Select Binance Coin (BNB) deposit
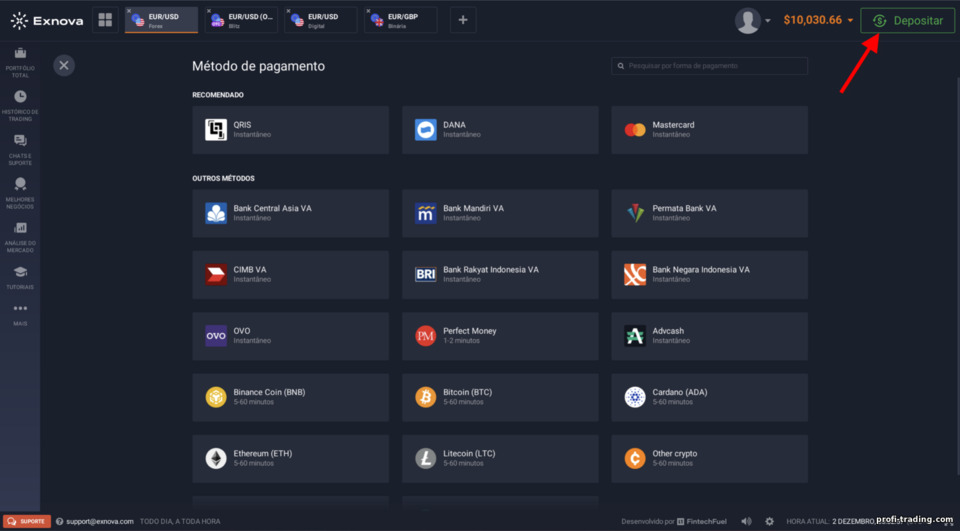This screenshot has height=531, width=960. [x=290, y=397]
